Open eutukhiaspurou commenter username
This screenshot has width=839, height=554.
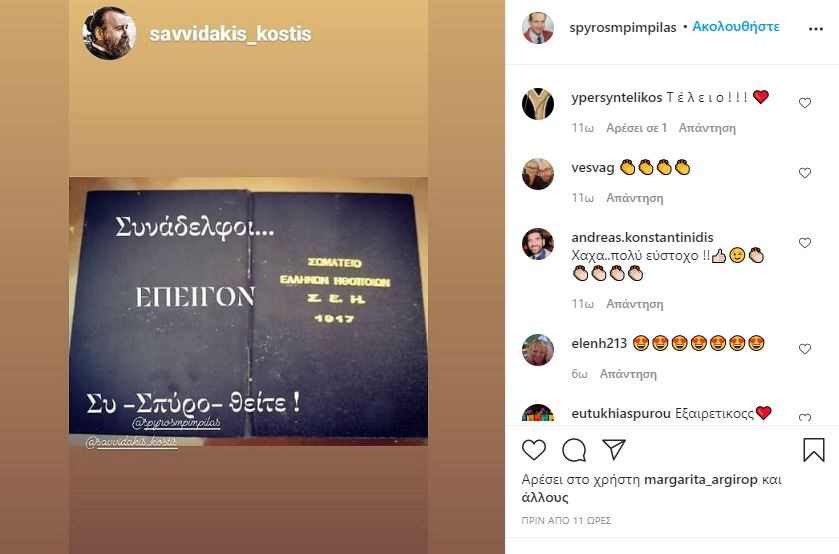click(x=621, y=414)
